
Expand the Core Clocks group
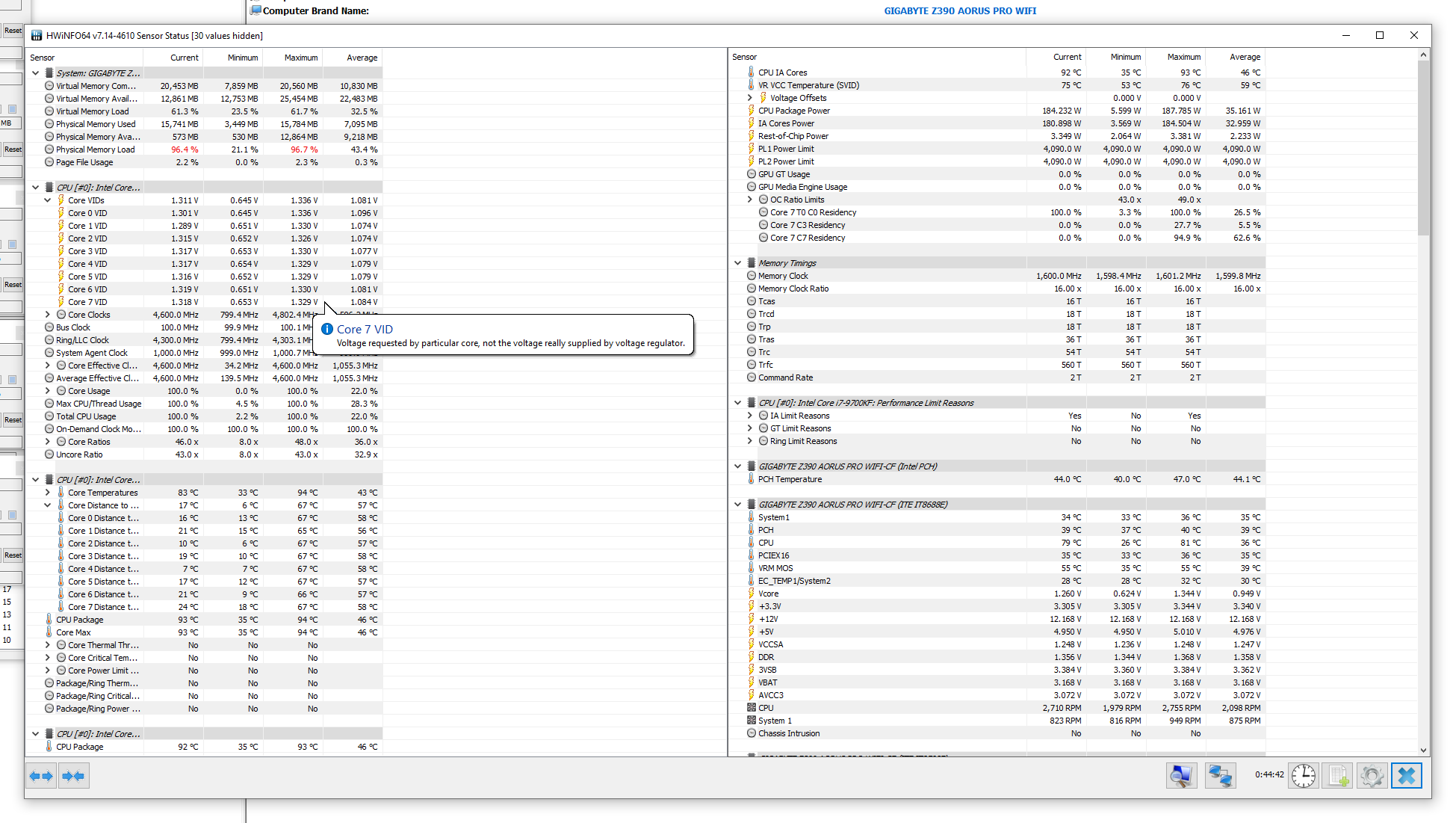tap(48, 315)
